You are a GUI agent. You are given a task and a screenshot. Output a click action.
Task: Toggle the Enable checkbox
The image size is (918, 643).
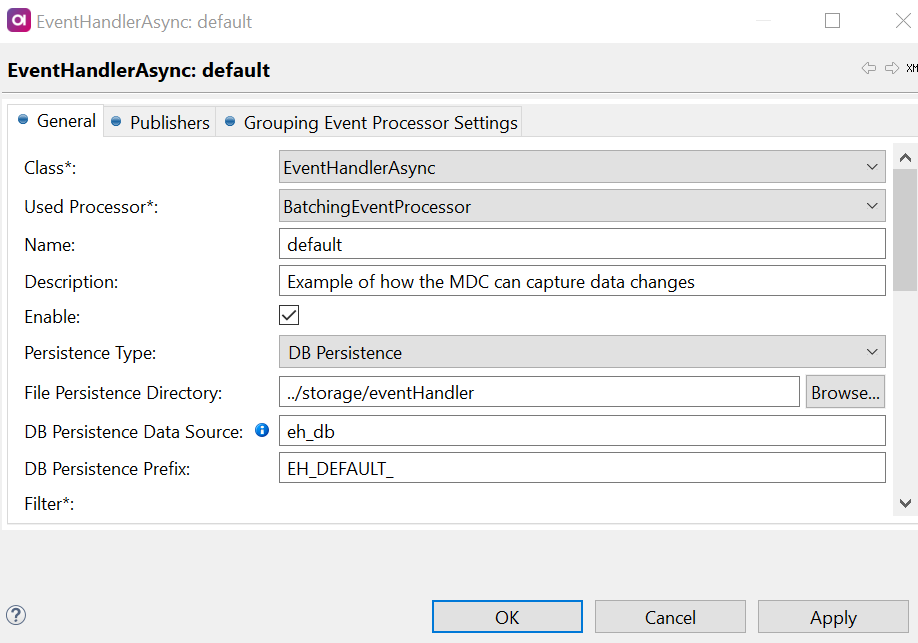(289, 316)
